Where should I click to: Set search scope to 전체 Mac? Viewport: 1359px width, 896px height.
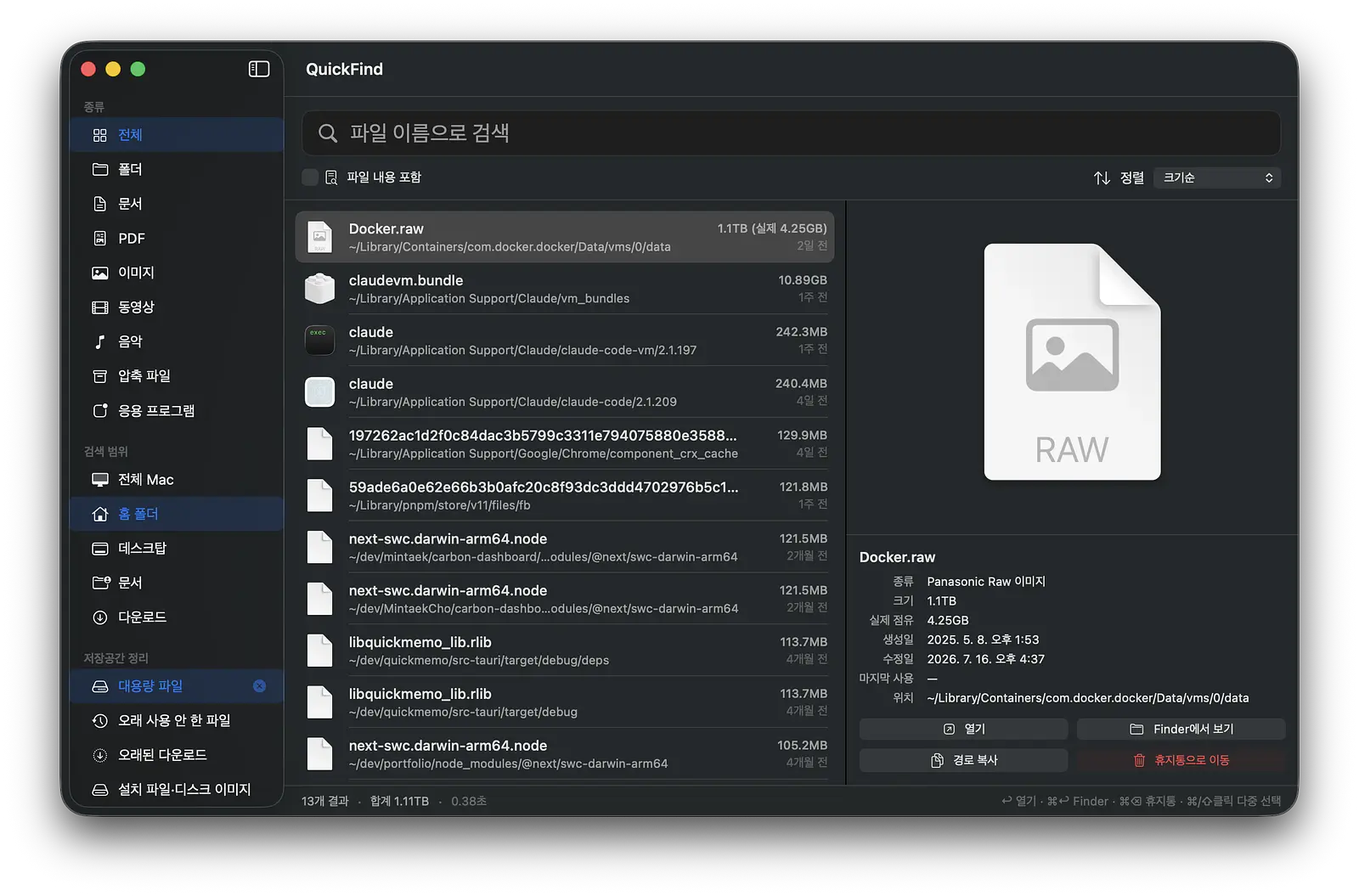(x=177, y=480)
